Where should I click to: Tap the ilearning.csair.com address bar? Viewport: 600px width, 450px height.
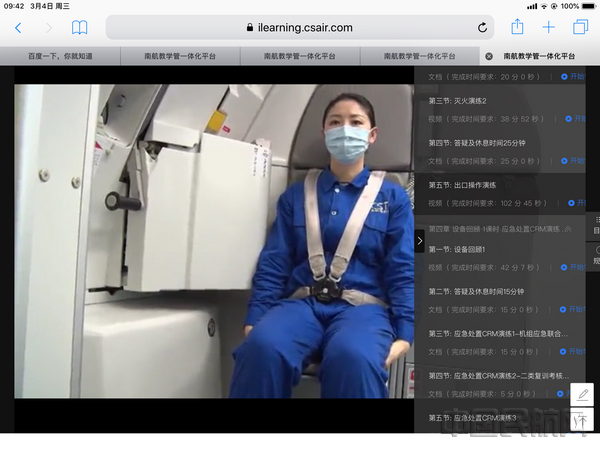pos(299,28)
